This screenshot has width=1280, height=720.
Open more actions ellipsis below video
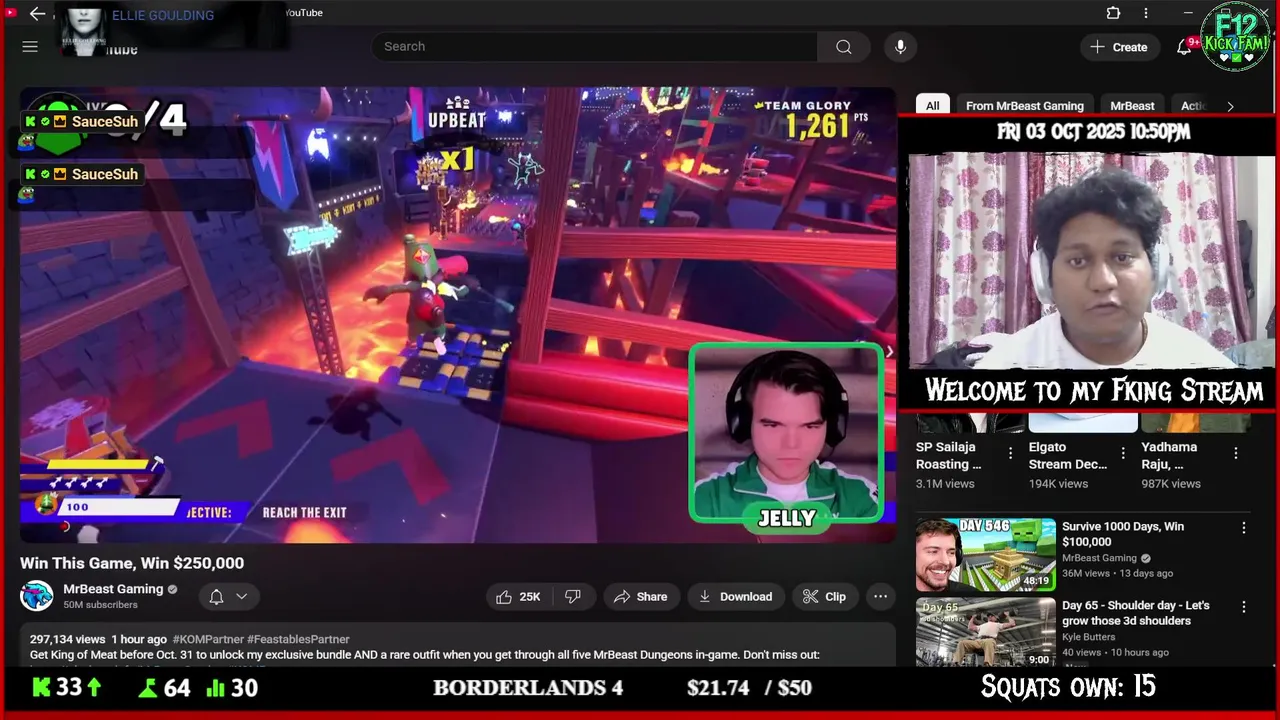880,596
